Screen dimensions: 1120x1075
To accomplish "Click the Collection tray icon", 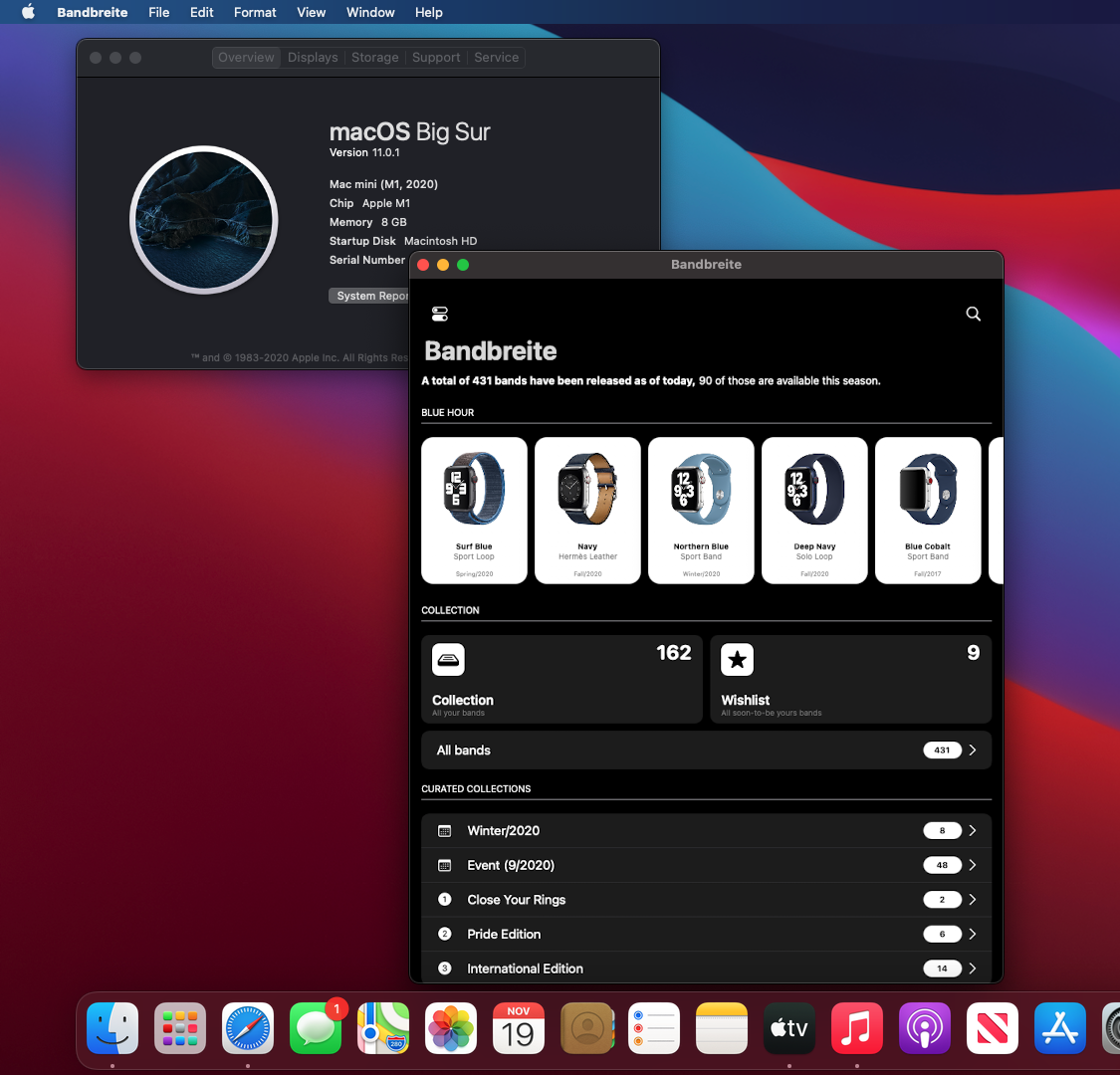I will click(x=449, y=659).
